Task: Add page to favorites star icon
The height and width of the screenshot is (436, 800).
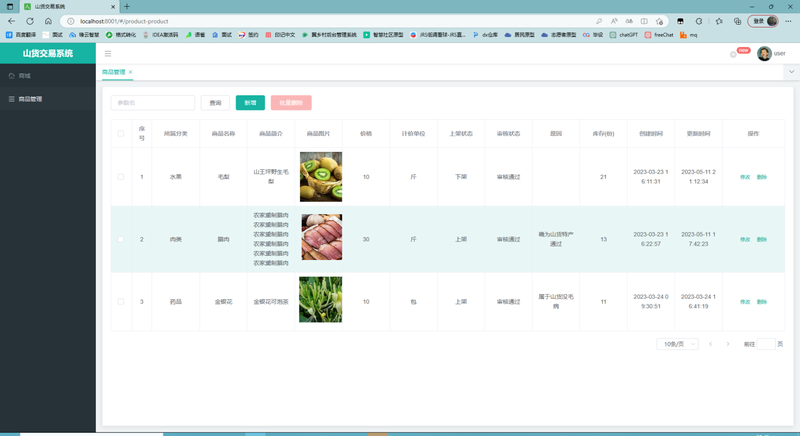Action: pyautogui.click(x=659, y=21)
